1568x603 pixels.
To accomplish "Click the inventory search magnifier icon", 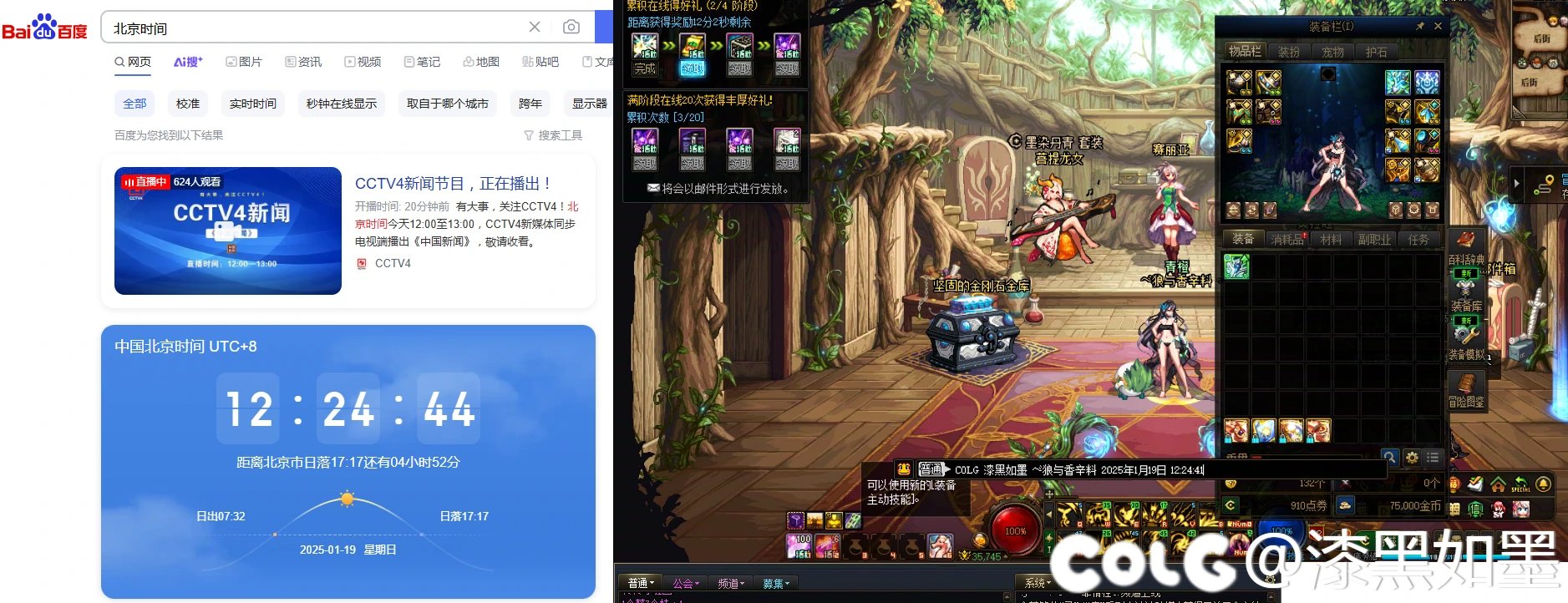I will tap(1389, 457).
